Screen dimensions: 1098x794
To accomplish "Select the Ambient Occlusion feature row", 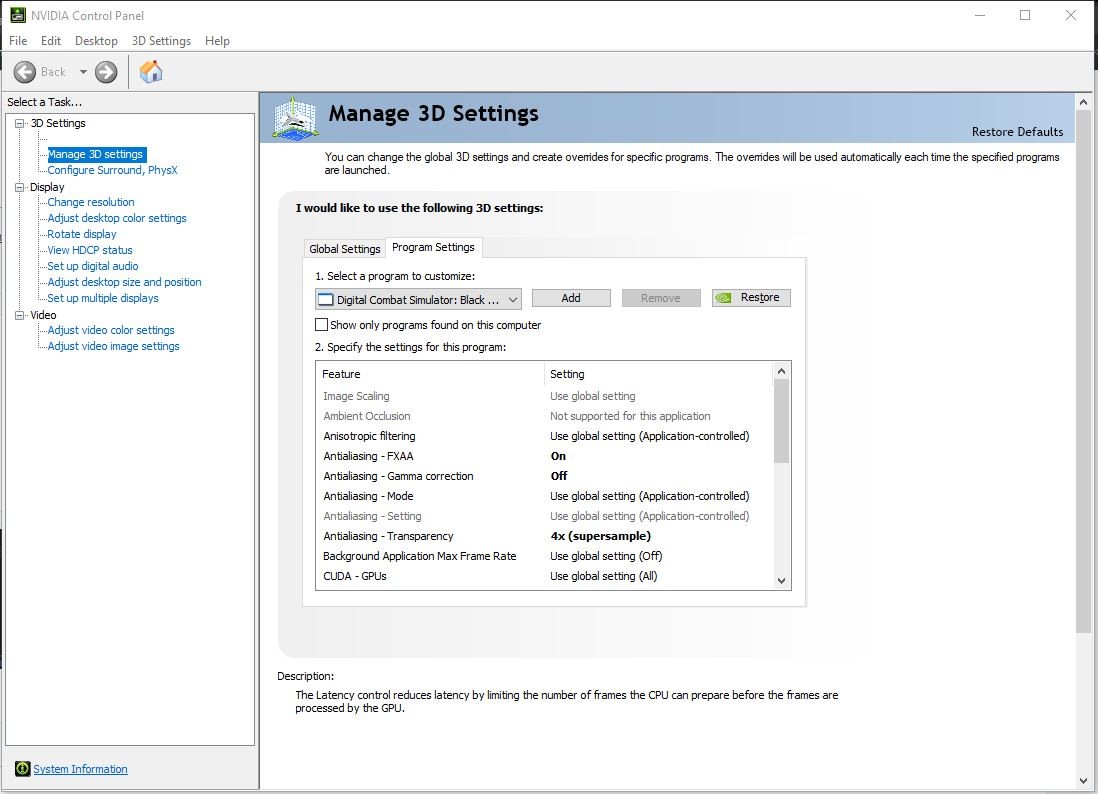I will (x=545, y=416).
